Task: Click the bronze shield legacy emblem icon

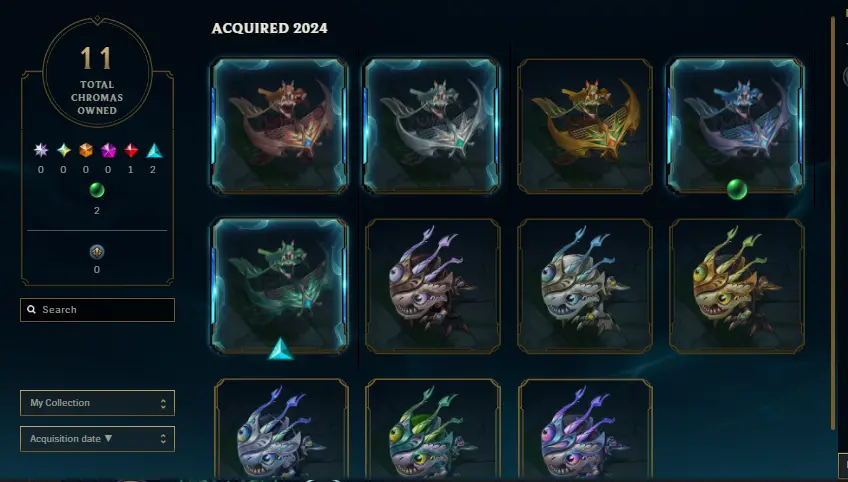Action: (x=97, y=252)
